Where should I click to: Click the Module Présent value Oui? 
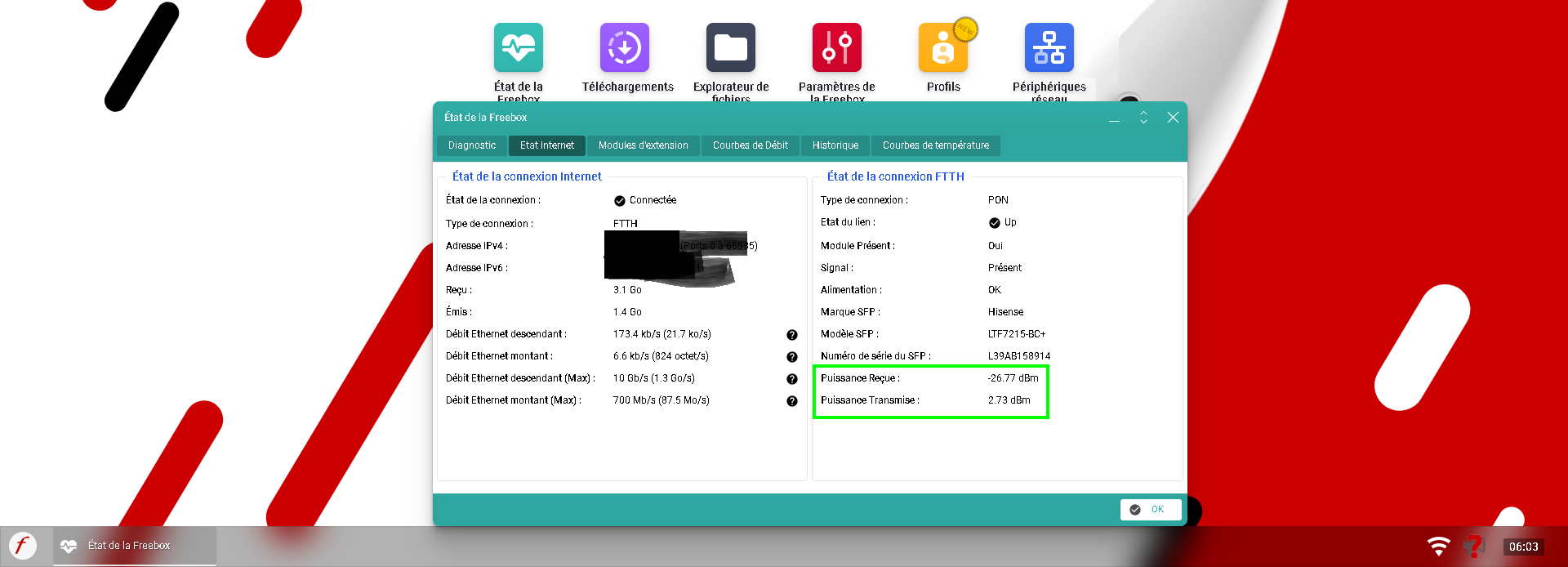tap(996, 246)
